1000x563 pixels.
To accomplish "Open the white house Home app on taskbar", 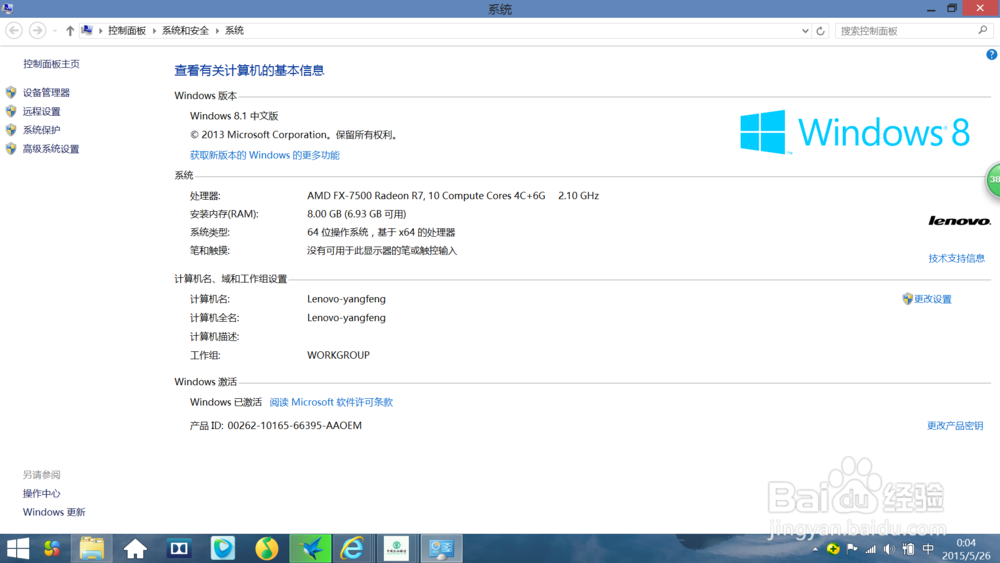I will tap(135, 548).
